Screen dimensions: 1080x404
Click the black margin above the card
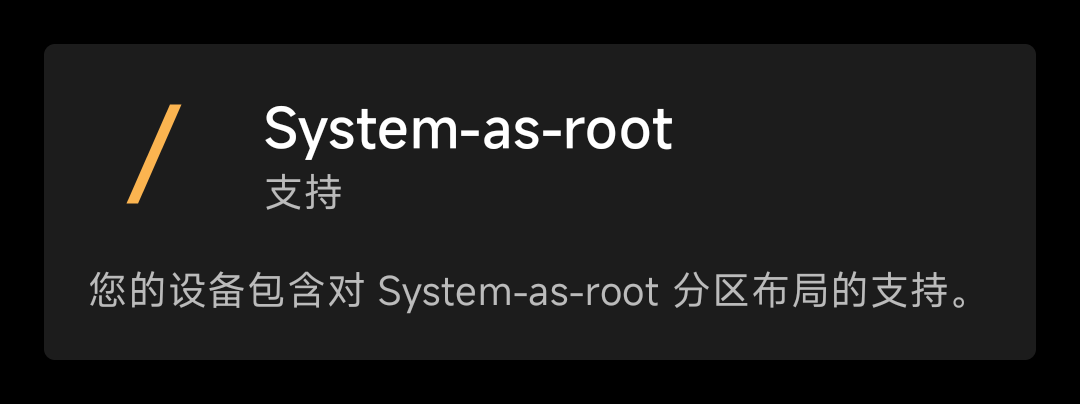coord(540,21)
